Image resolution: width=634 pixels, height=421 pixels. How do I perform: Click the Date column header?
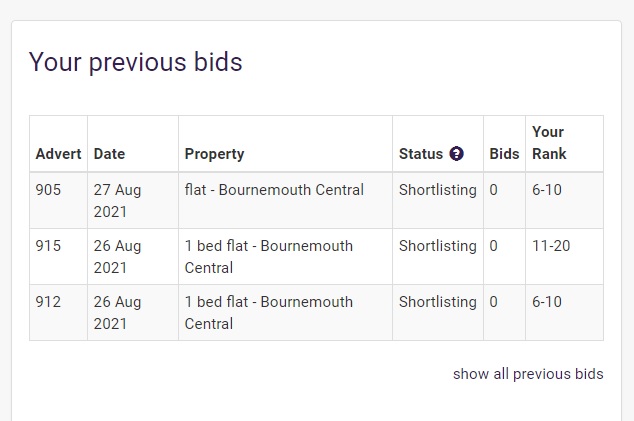(x=109, y=154)
